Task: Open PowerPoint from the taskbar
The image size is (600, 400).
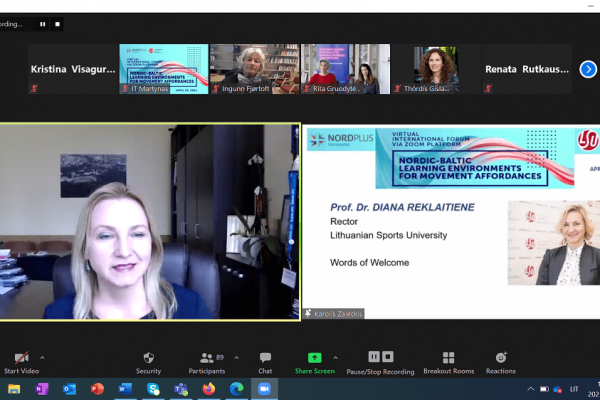Action: 97,389
